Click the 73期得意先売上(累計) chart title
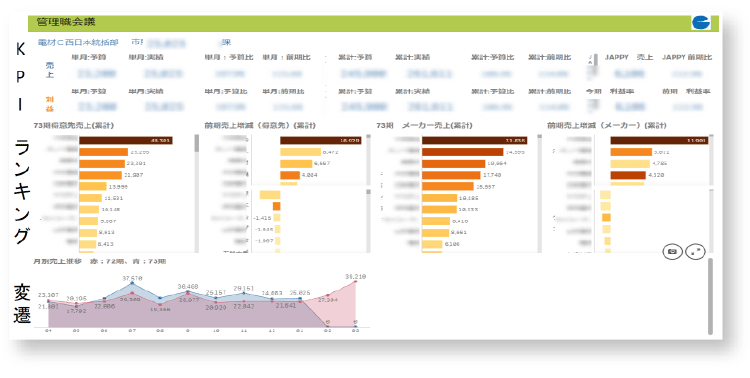Viewport: 750px width, 378px height. tap(74, 125)
